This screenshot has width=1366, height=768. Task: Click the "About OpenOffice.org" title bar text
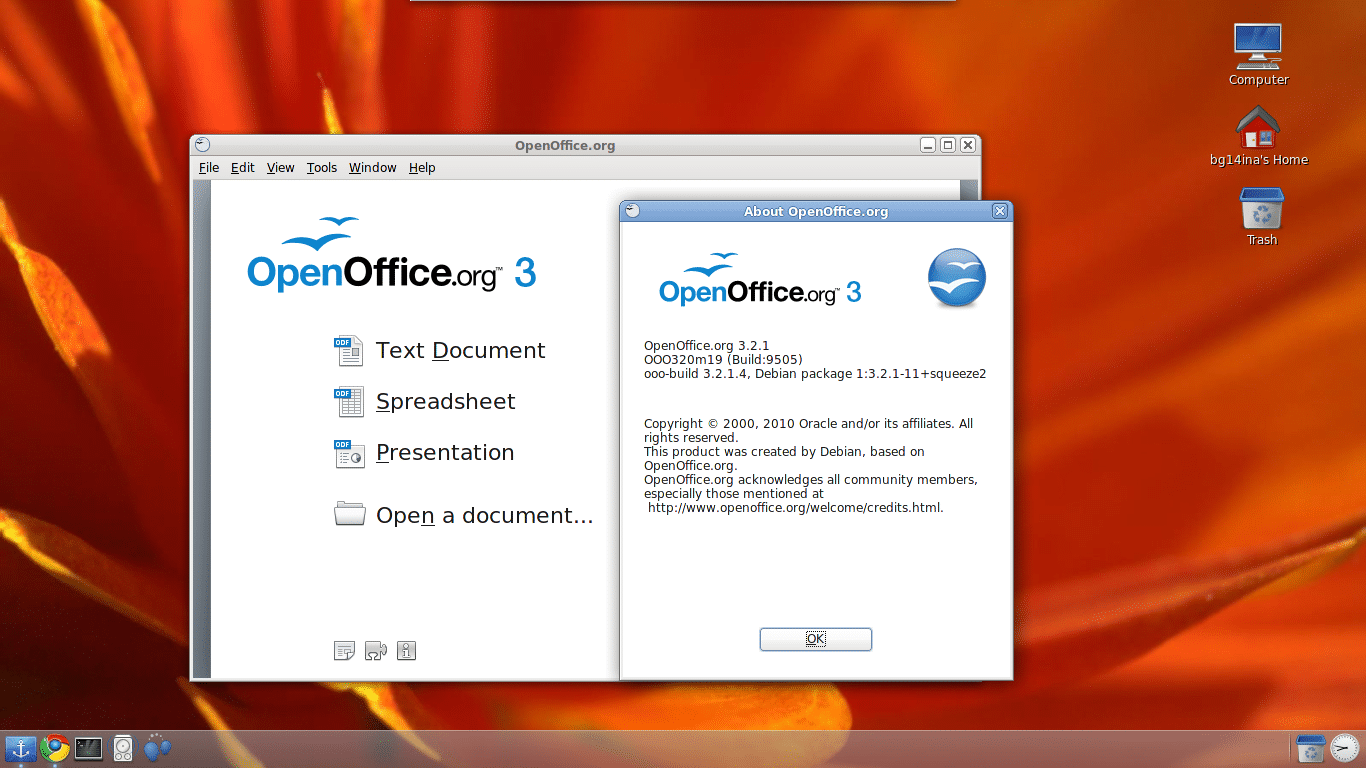(816, 211)
